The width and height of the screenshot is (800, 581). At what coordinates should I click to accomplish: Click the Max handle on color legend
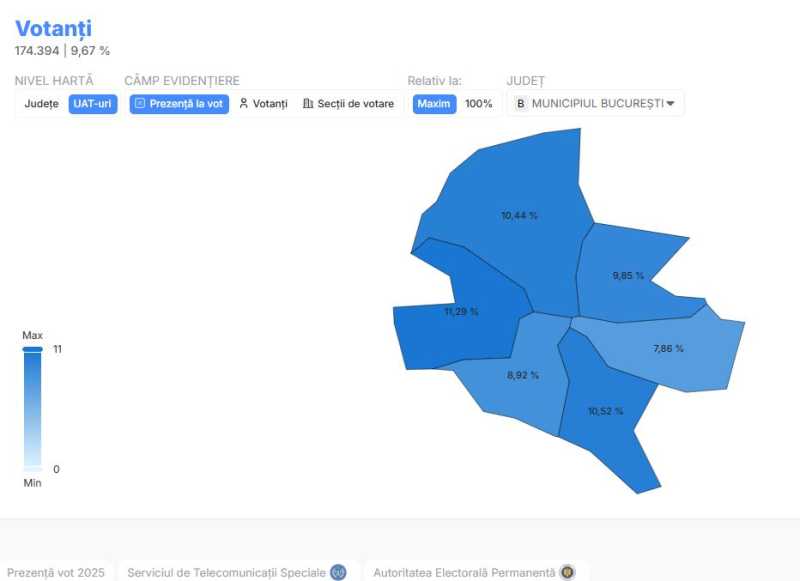tap(33, 349)
